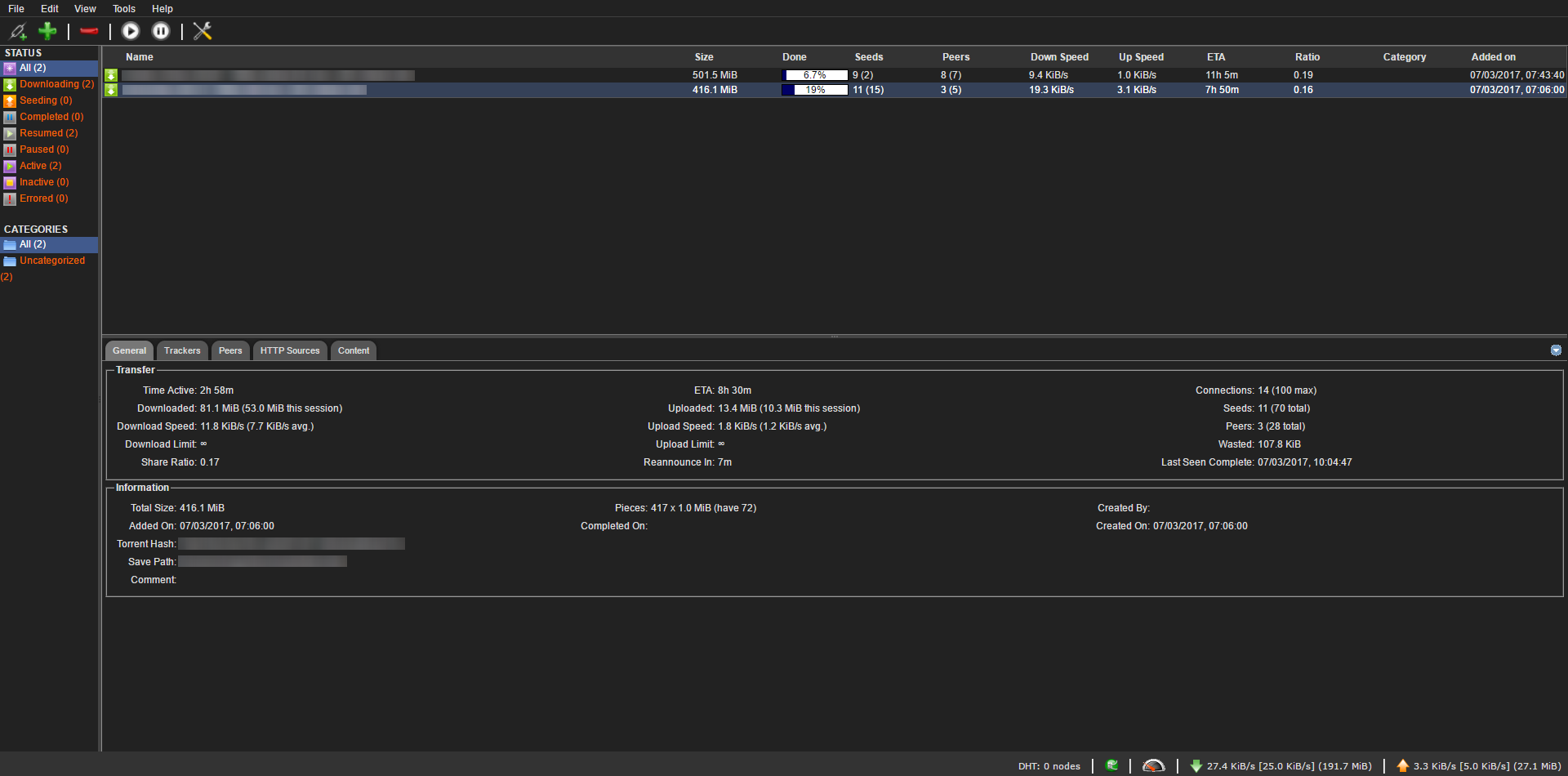Screen dimensions: 1568x776
Task: Delete the selected torrent
Action: (x=88, y=31)
